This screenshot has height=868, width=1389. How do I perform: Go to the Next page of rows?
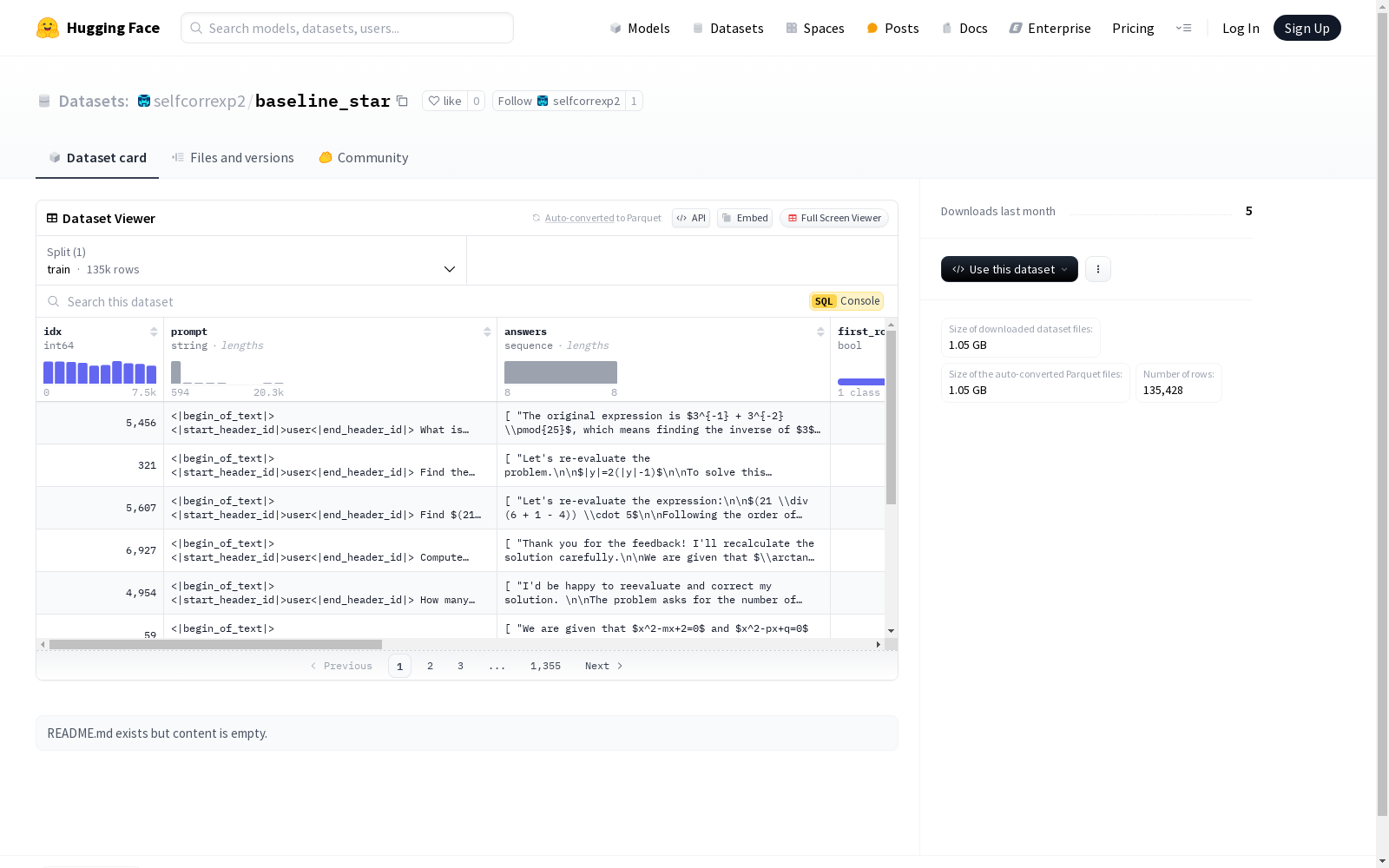click(603, 666)
